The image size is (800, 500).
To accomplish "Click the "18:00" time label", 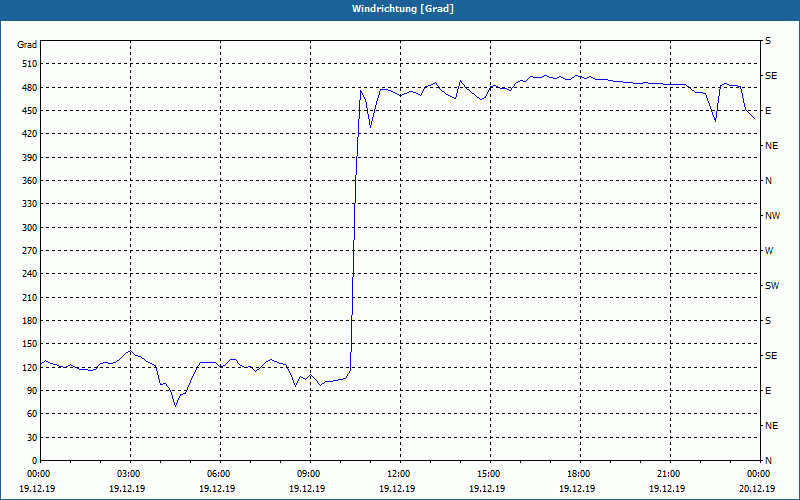I will click(580, 474).
